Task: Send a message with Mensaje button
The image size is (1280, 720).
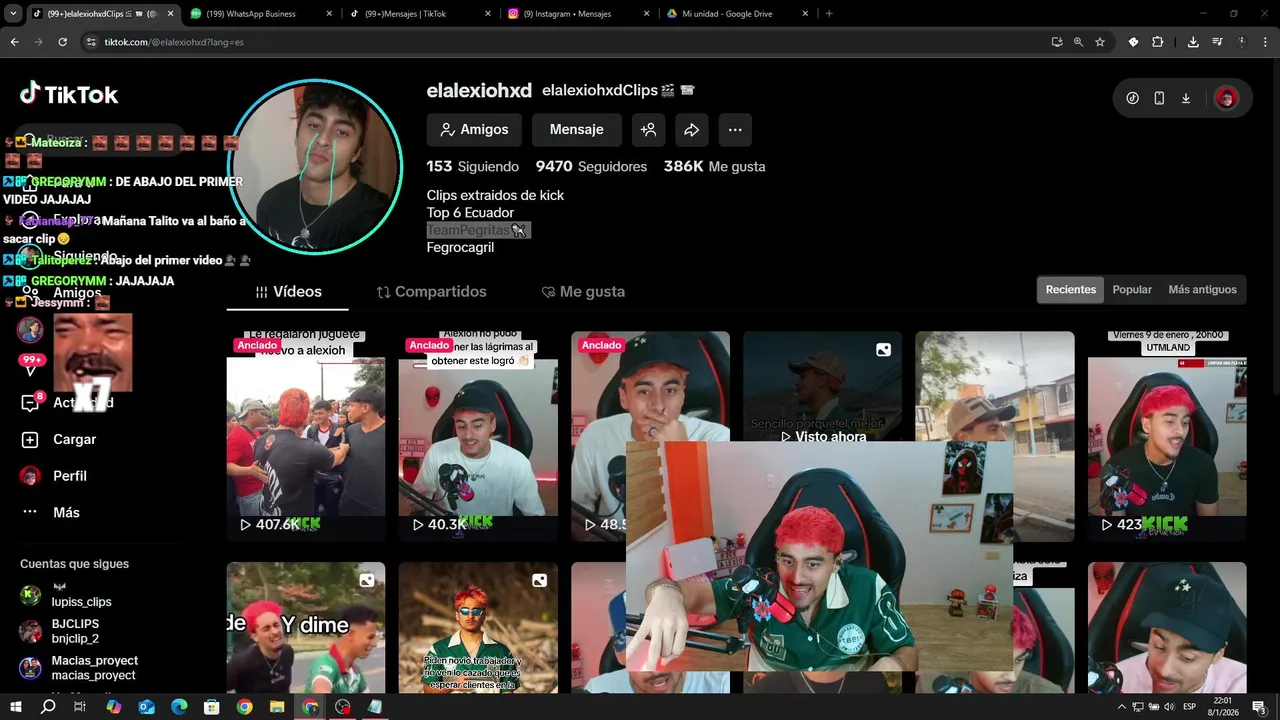Action: pos(576,130)
